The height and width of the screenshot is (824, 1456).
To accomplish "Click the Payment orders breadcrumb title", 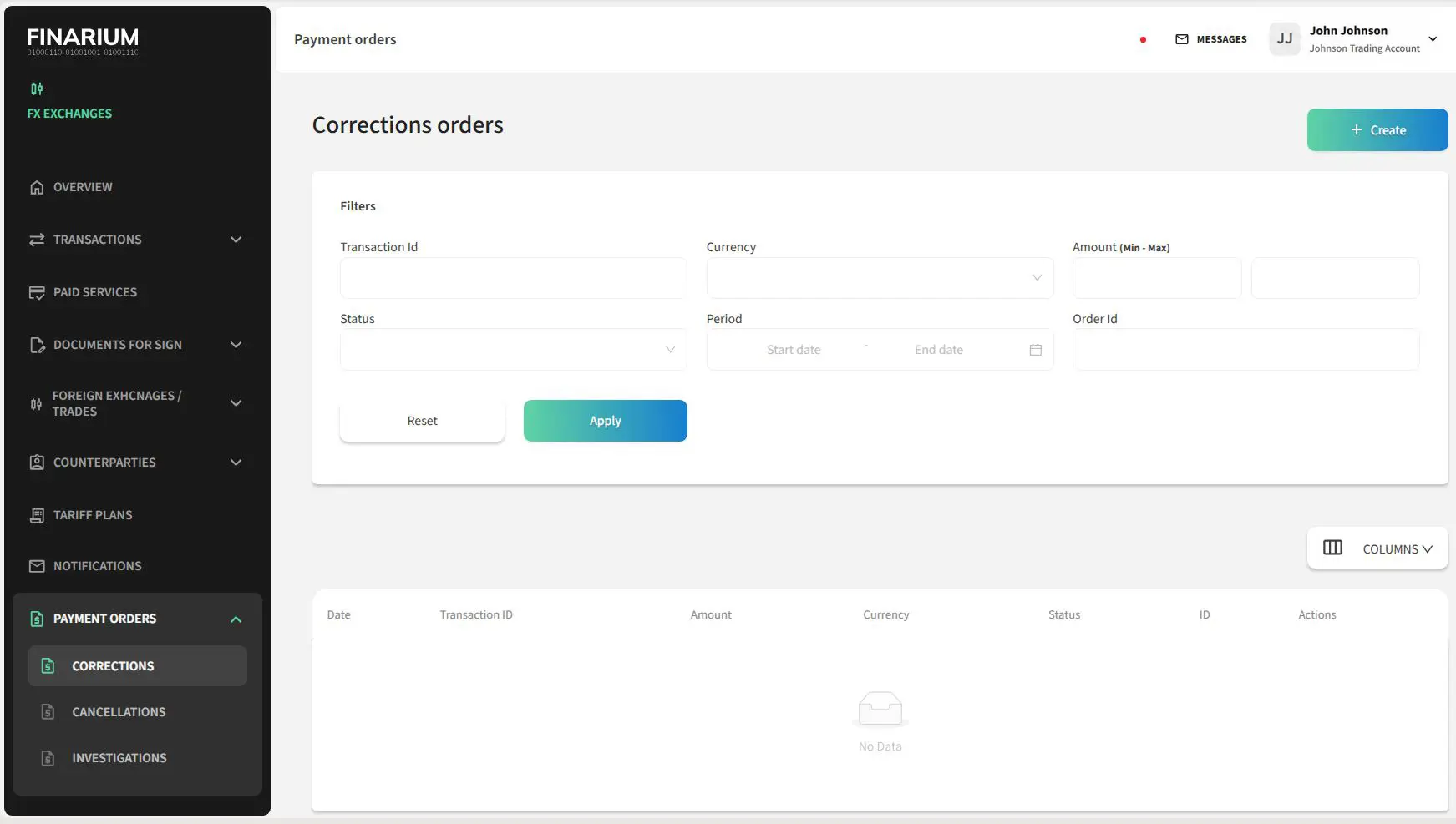I will coord(345,39).
